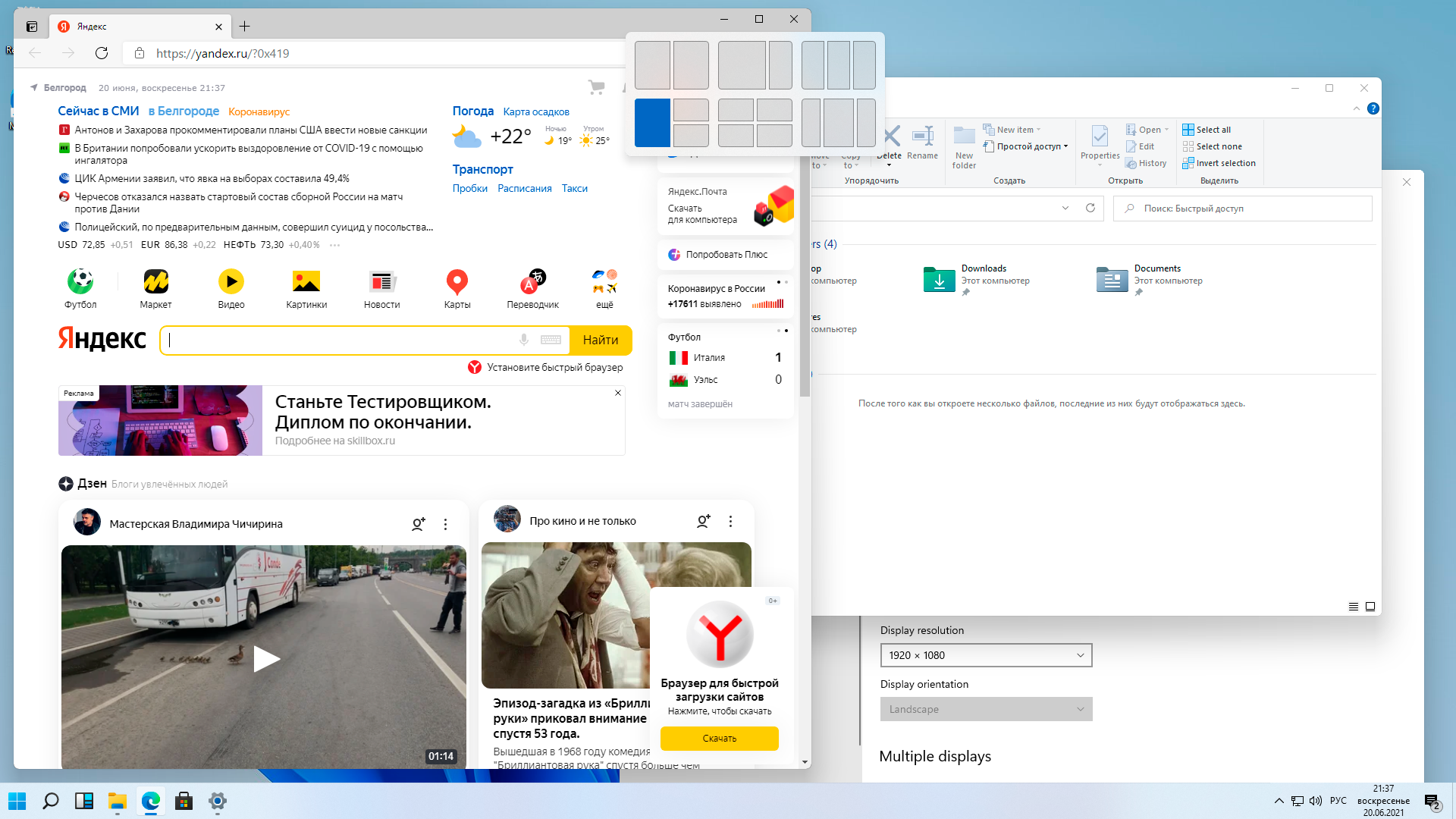Click the Картинки service icon
1456x819 pixels.
pos(306,282)
